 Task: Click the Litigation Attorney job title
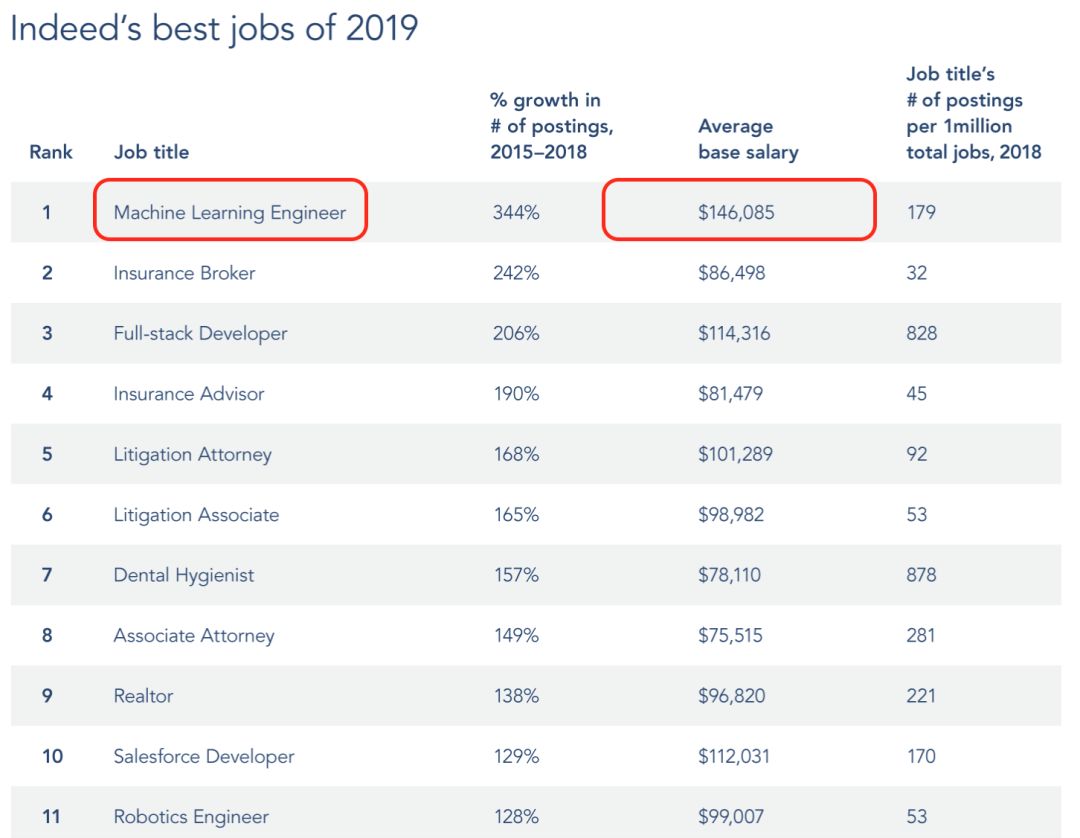tap(192, 454)
